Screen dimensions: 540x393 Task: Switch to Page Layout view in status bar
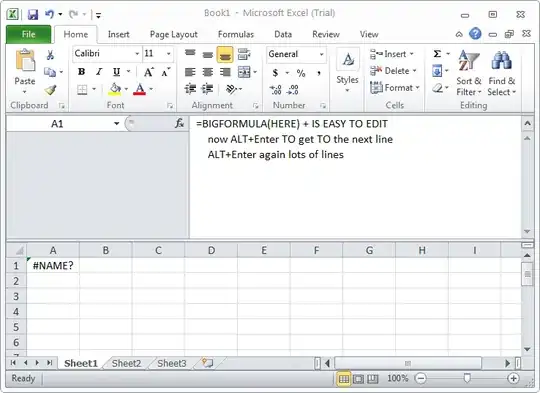(x=358, y=379)
